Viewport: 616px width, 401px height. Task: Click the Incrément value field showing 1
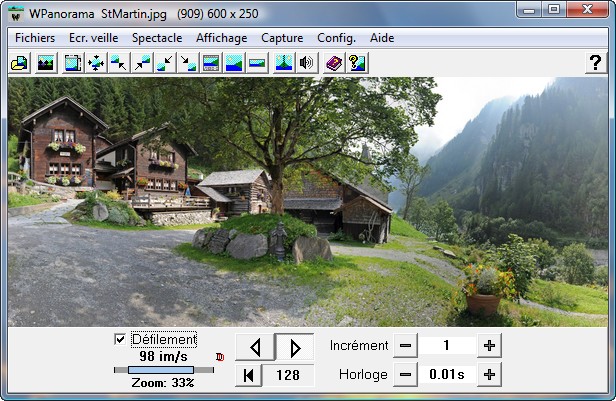point(447,346)
